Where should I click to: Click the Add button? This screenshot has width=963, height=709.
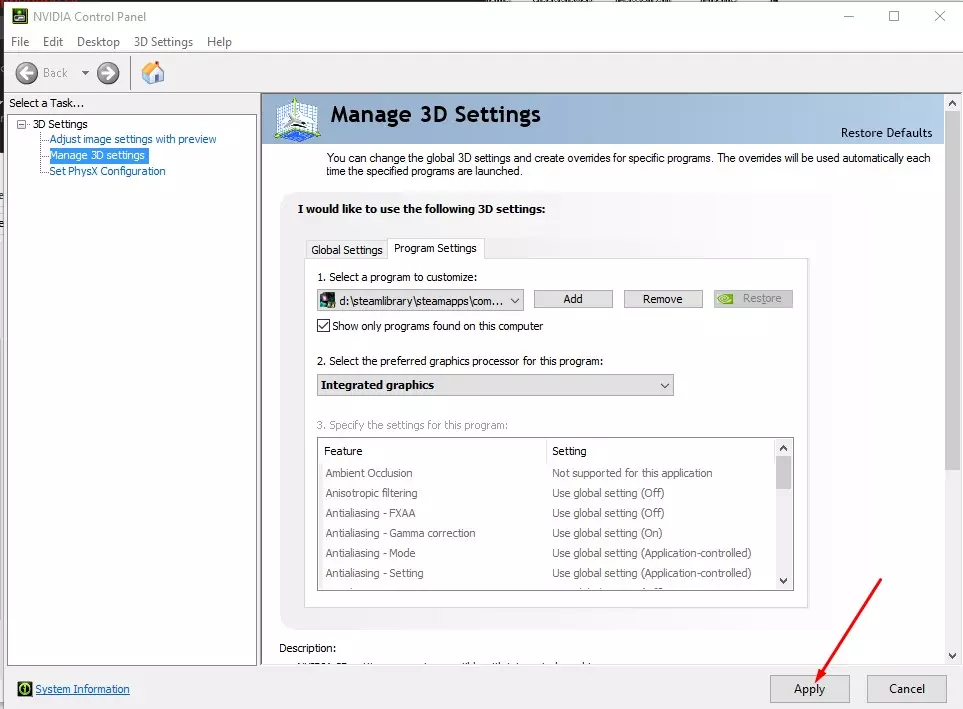pyautogui.click(x=573, y=299)
